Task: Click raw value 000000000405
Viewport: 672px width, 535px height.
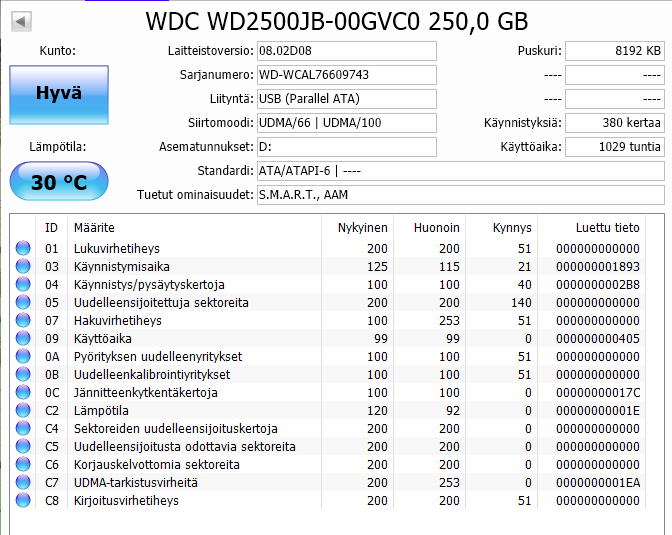Action: click(x=598, y=339)
